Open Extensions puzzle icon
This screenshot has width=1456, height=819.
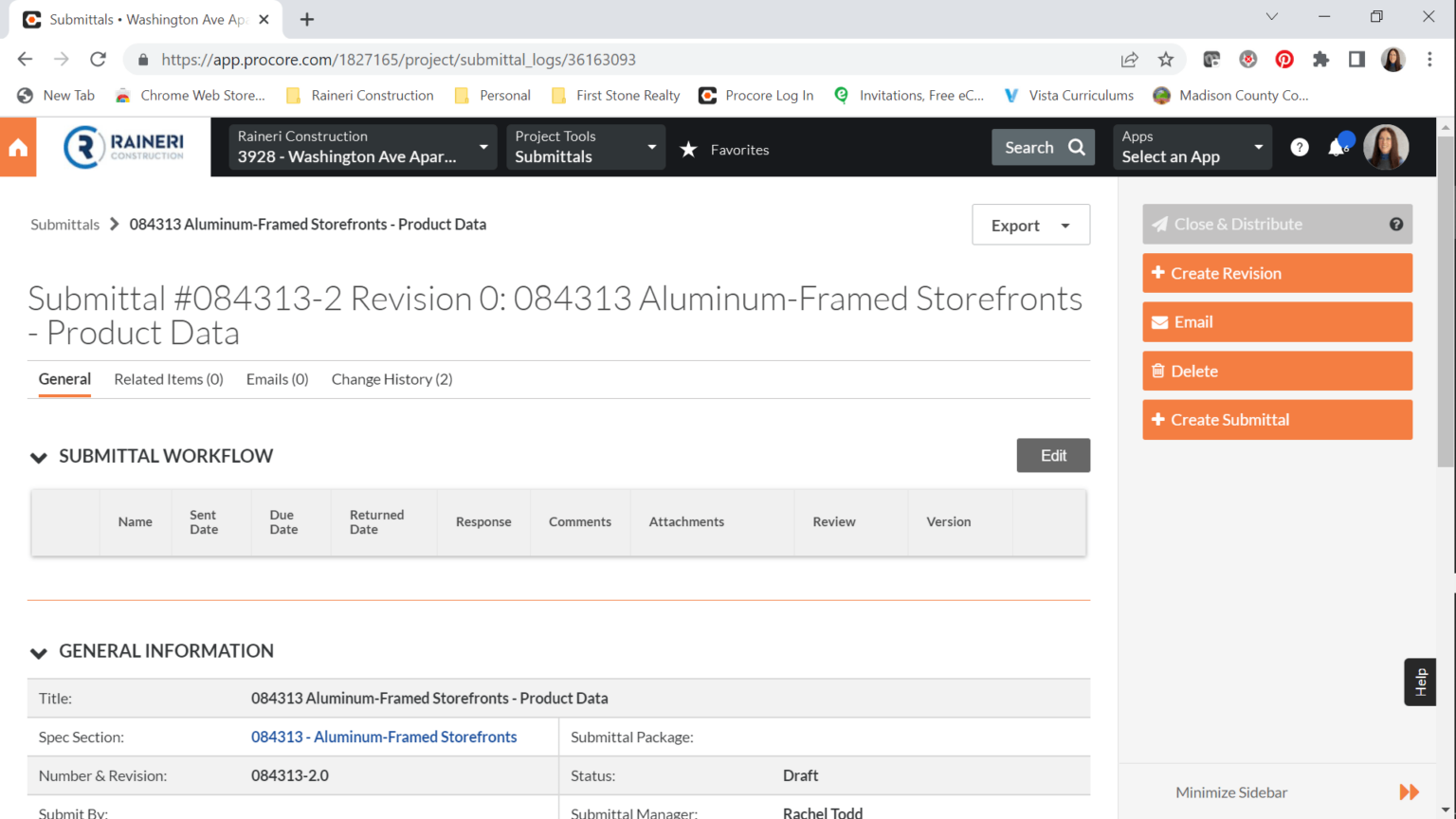[x=1320, y=60]
